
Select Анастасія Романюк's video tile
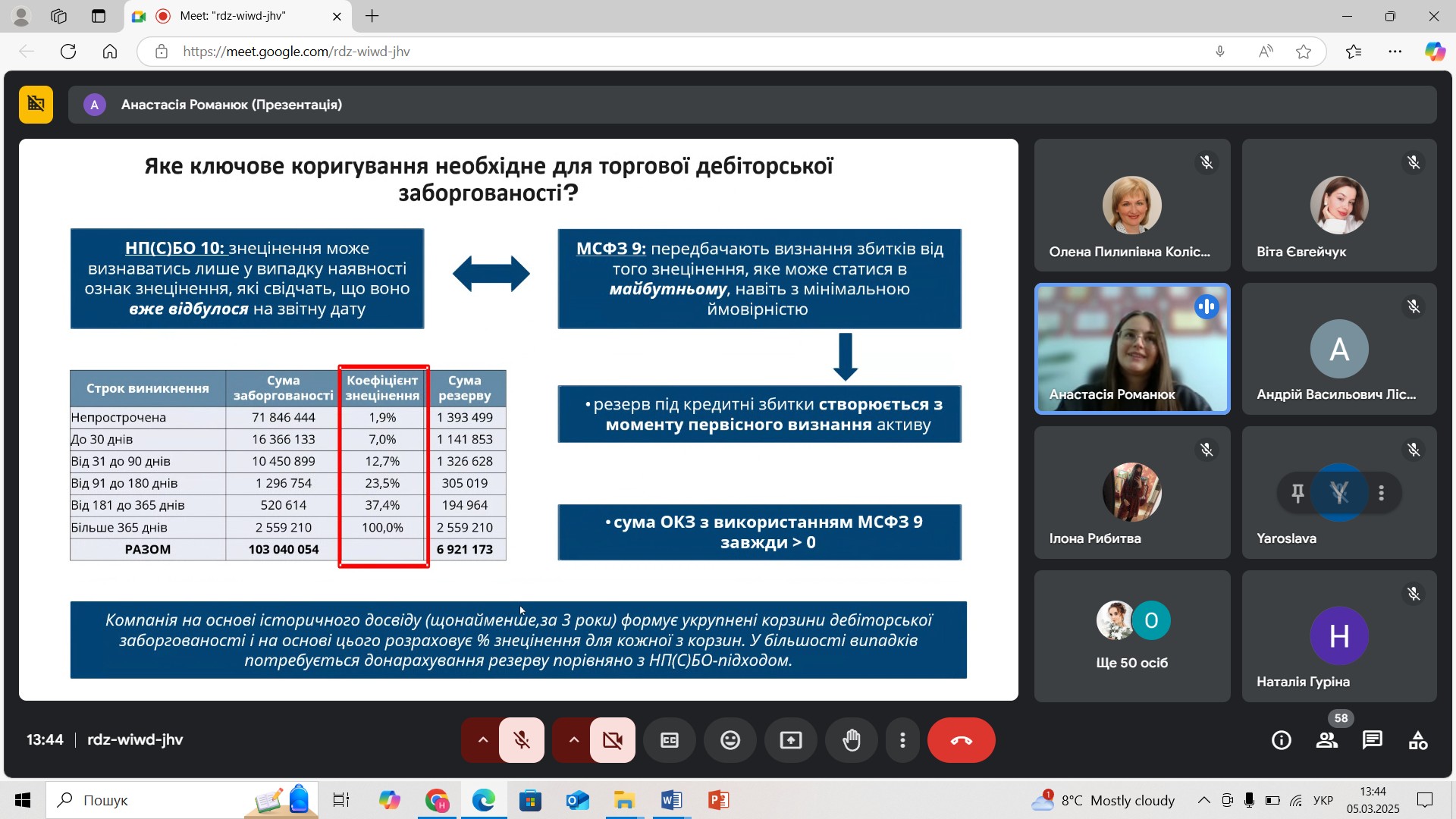(1132, 349)
